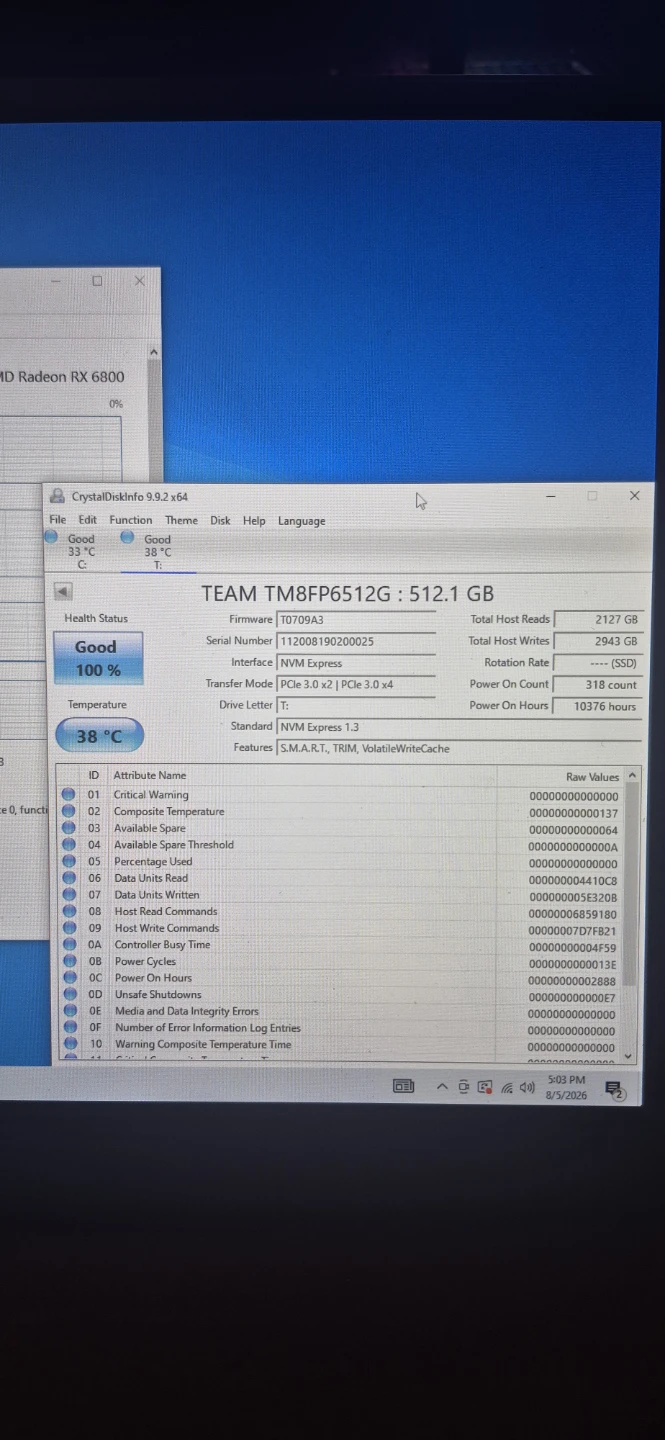This screenshot has height=1440, width=665.
Task: Click the status dot for Composite Temperature
Action: [x=69, y=811]
